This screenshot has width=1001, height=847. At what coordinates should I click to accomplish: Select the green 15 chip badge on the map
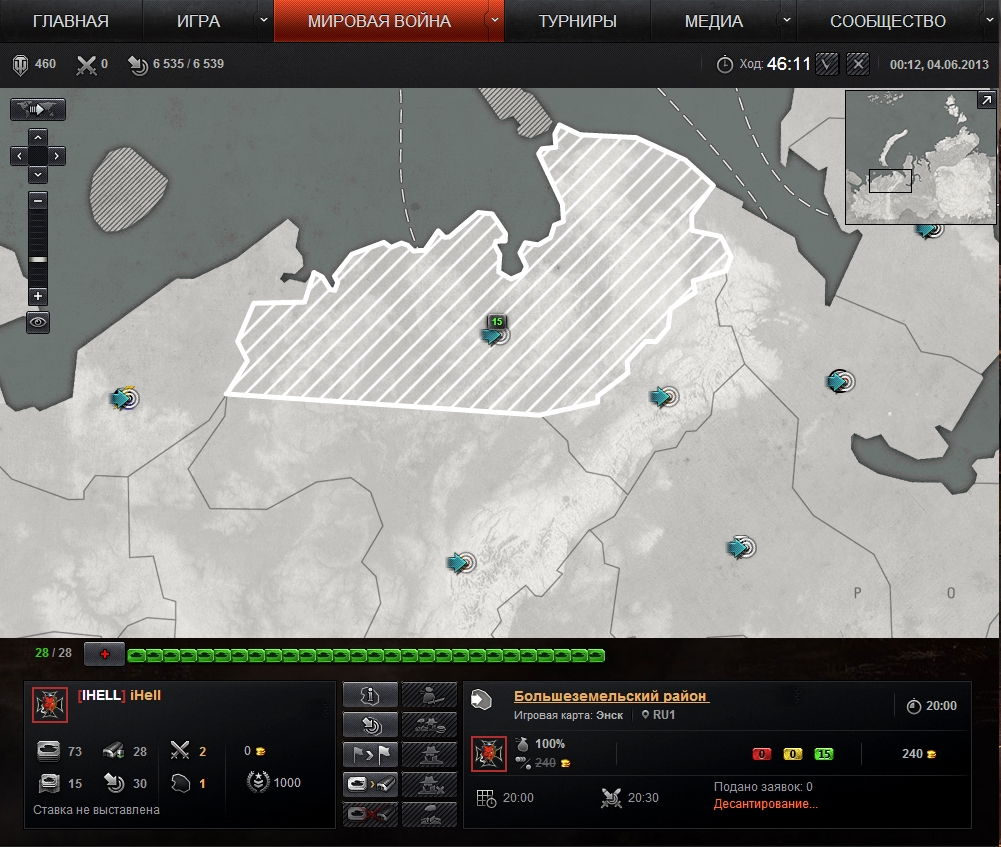coord(497,321)
